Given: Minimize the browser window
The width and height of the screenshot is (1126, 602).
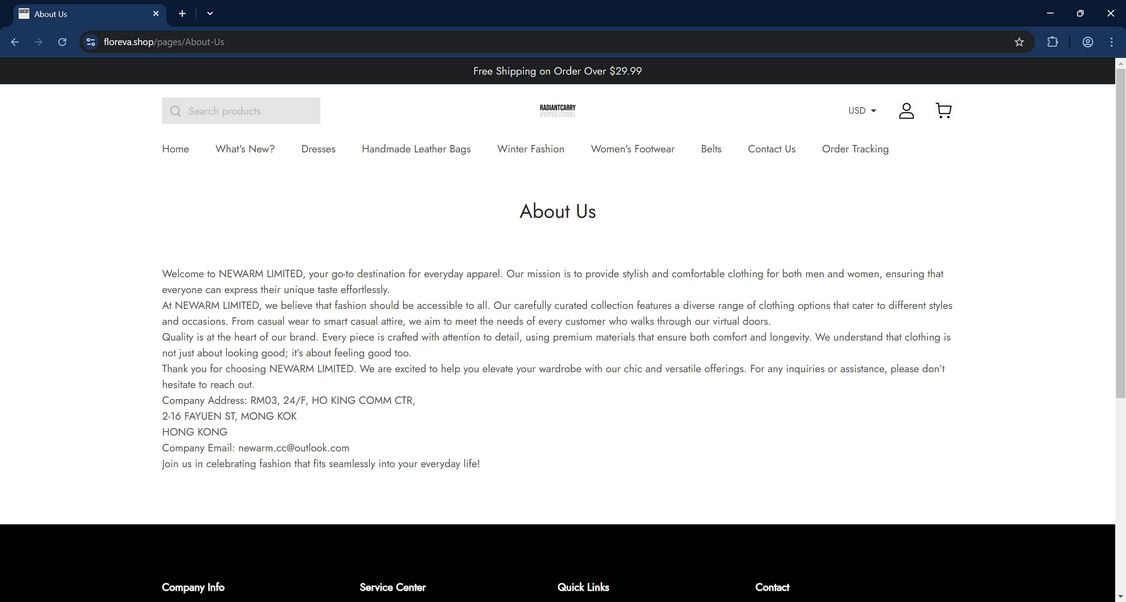Looking at the screenshot, I should click(x=1050, y=14).
